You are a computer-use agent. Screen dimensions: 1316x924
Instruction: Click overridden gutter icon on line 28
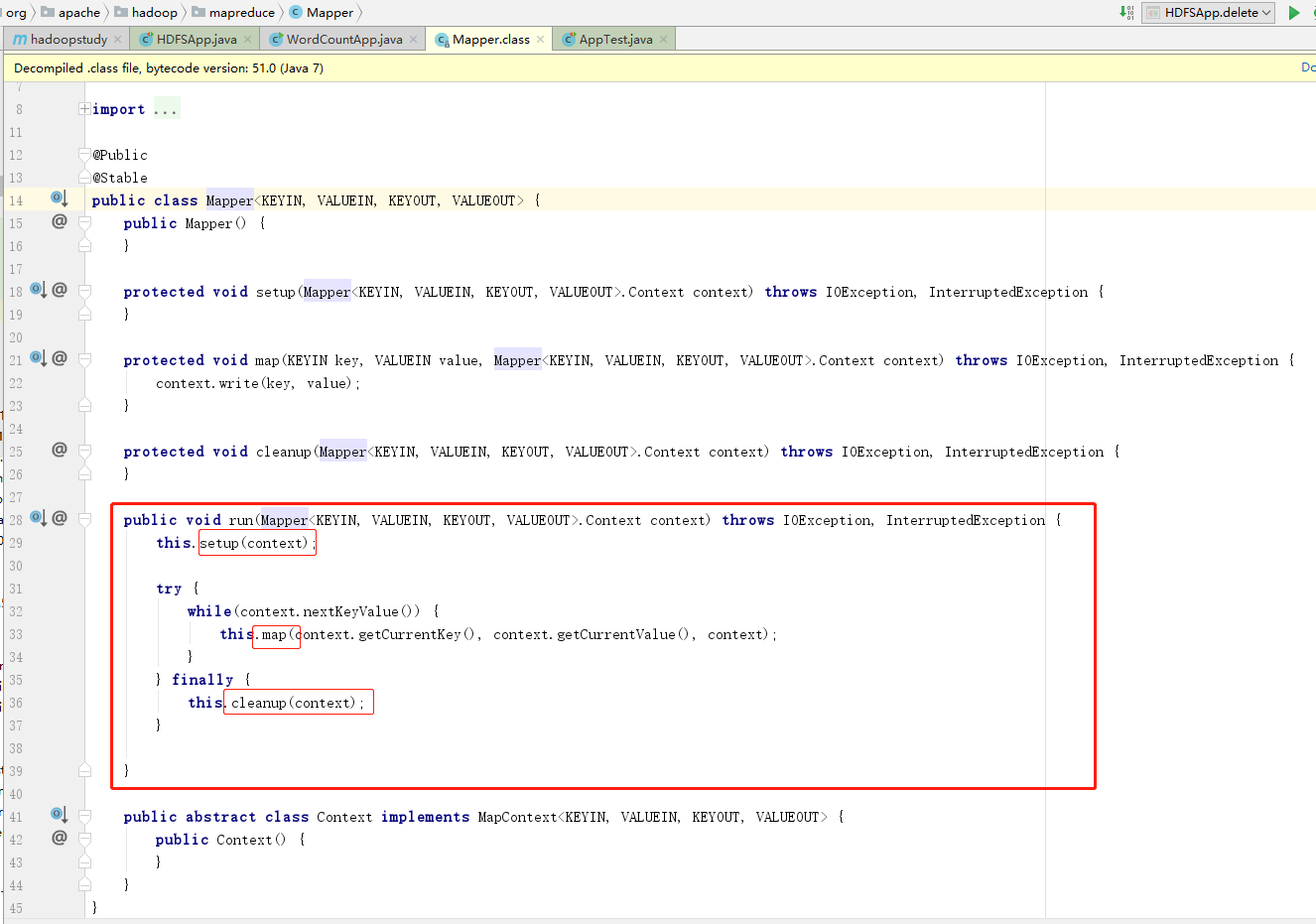click(x=38, y=518)
